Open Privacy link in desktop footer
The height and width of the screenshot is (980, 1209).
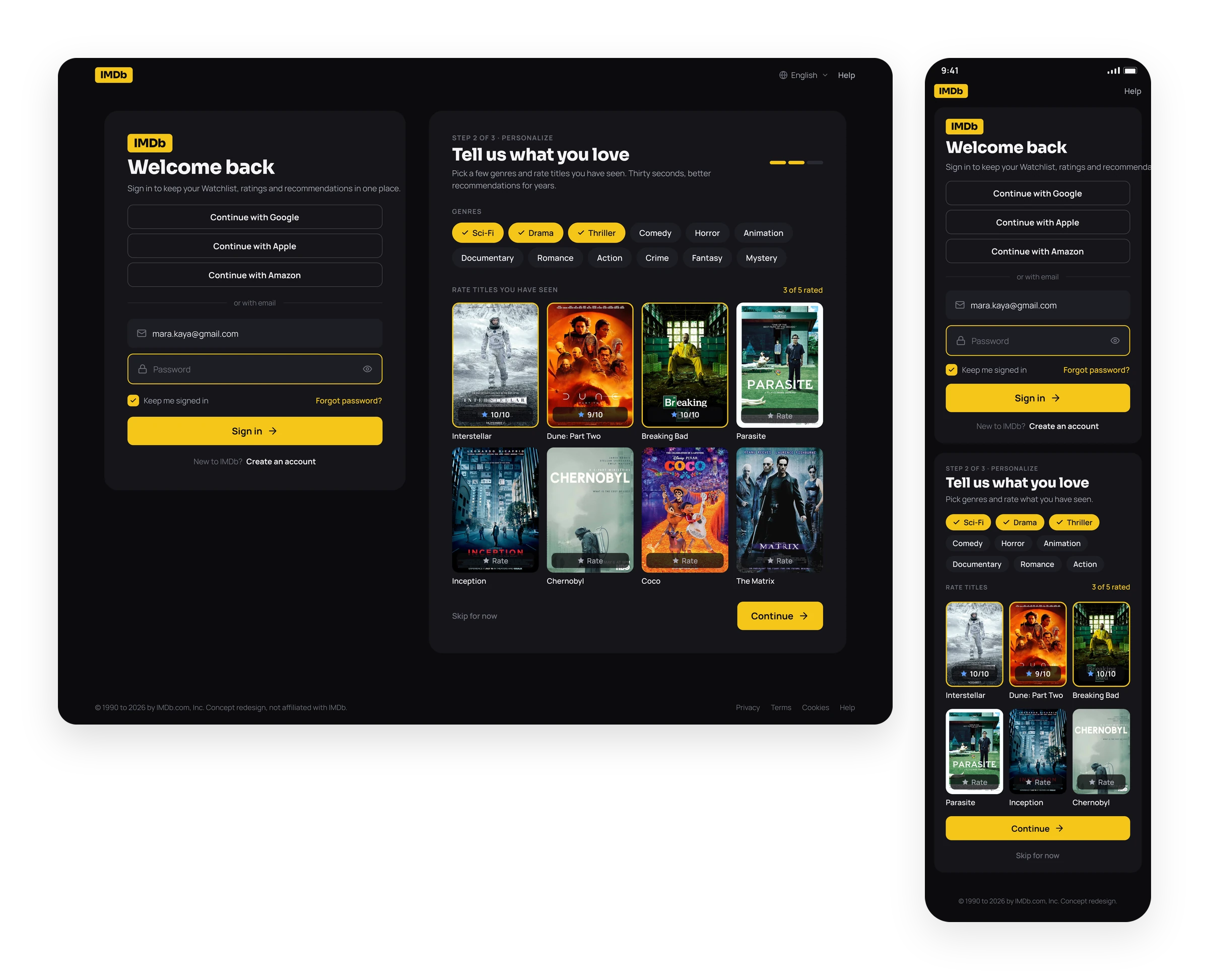pyautogui.click(x=747, y=707)
